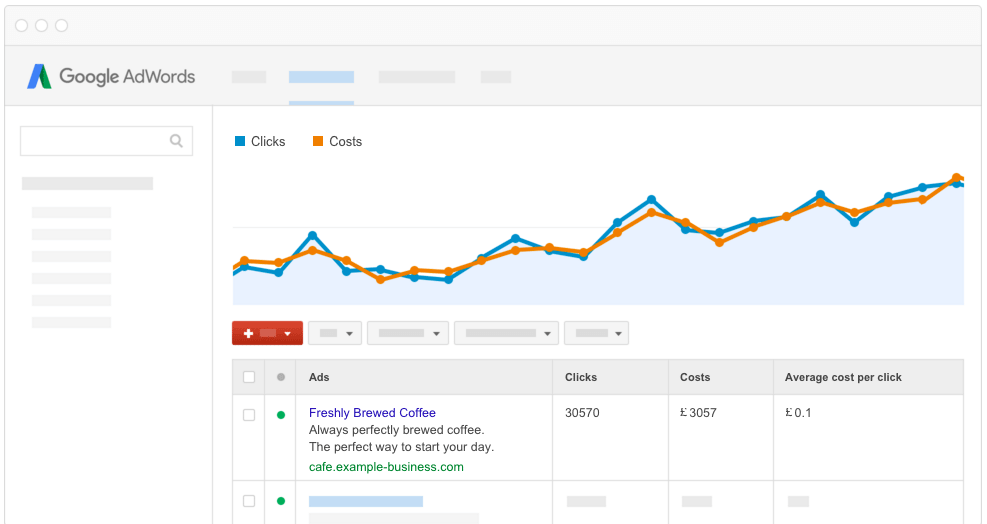Click the green status dot in second ad row
This screenshot has height=524, width=987.
281,501
